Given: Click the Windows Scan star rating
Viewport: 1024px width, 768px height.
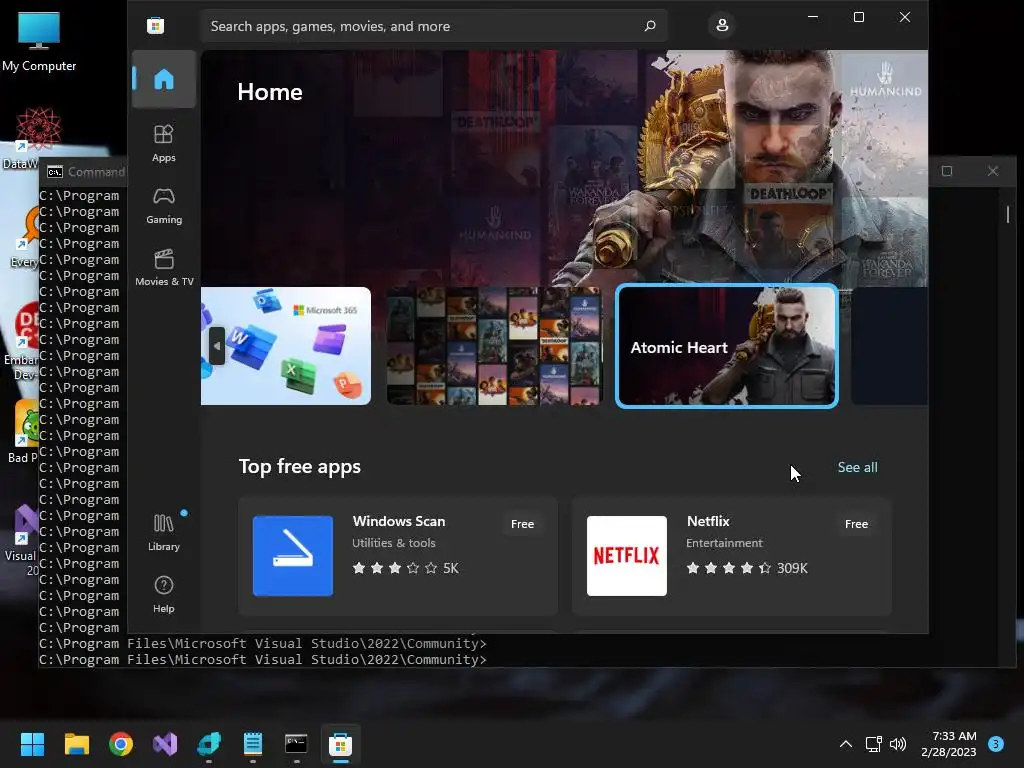Looking at the screenshot, I should [405, 568].
